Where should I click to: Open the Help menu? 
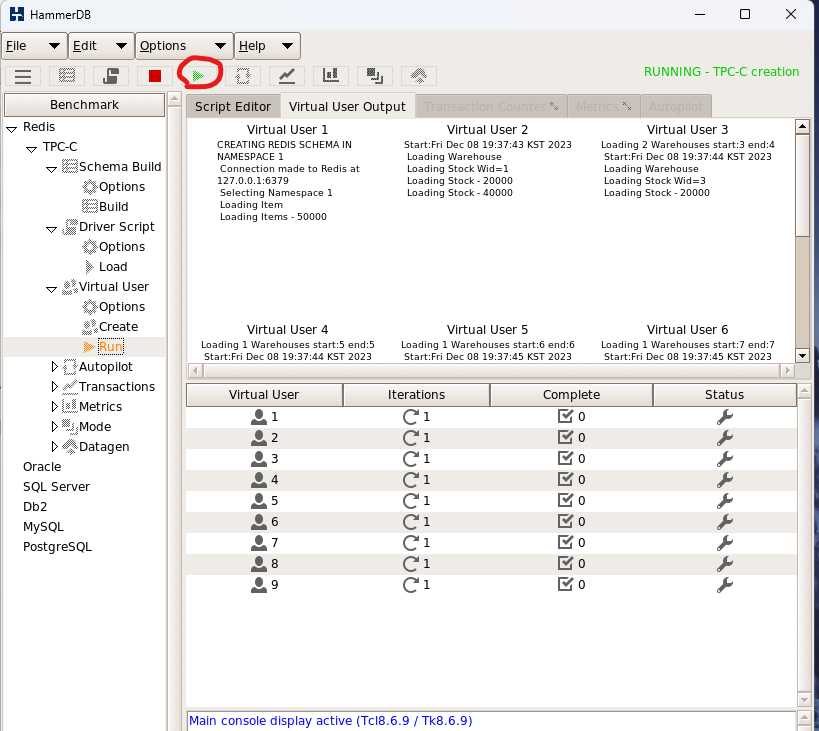tap(267, 46)
